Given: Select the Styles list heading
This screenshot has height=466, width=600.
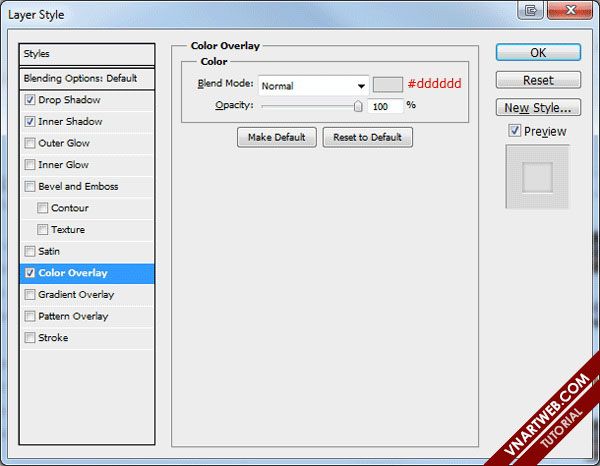Looking at the screenshot, I should click(87, 54).
